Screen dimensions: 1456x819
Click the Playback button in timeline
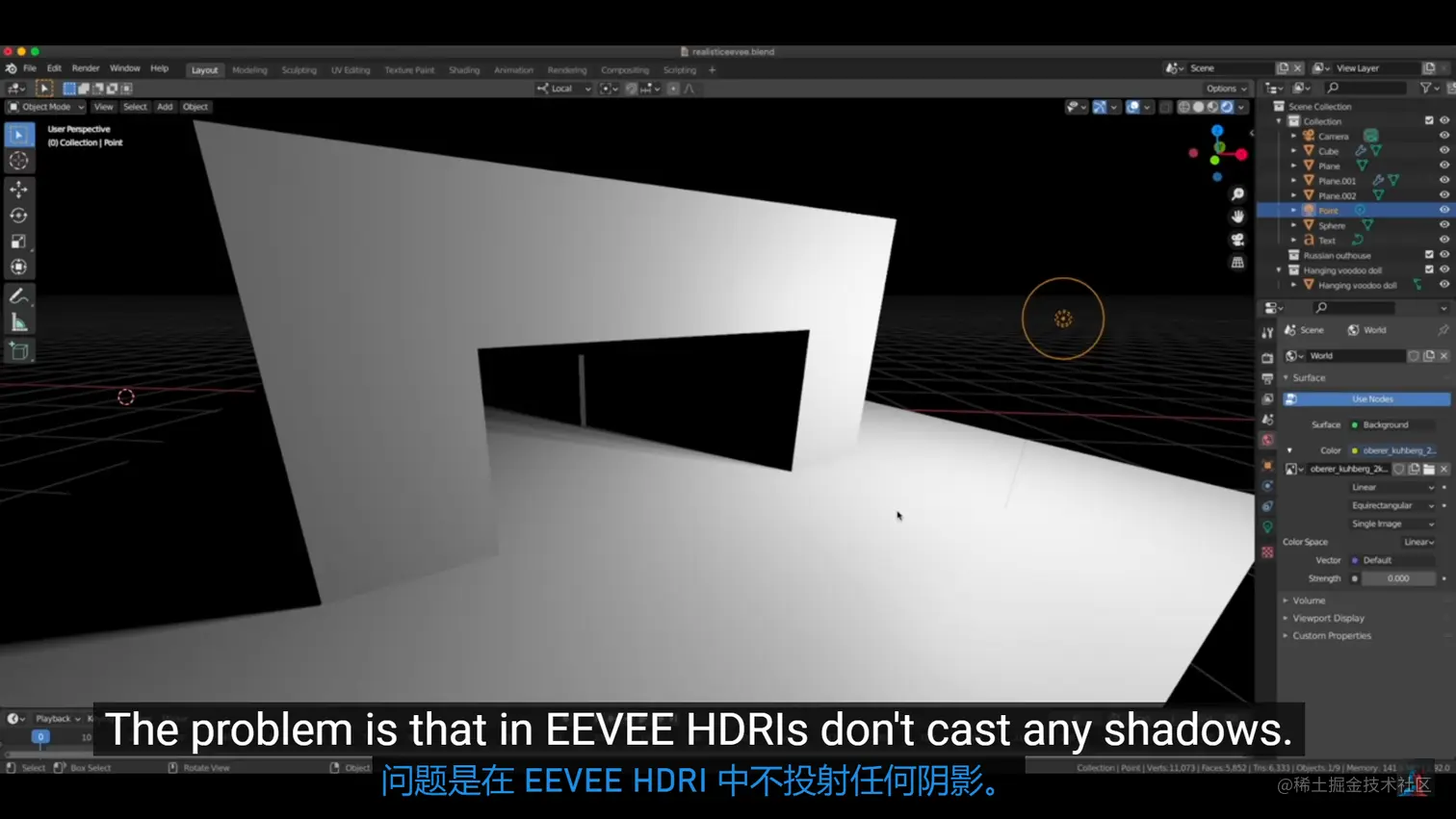57,719
